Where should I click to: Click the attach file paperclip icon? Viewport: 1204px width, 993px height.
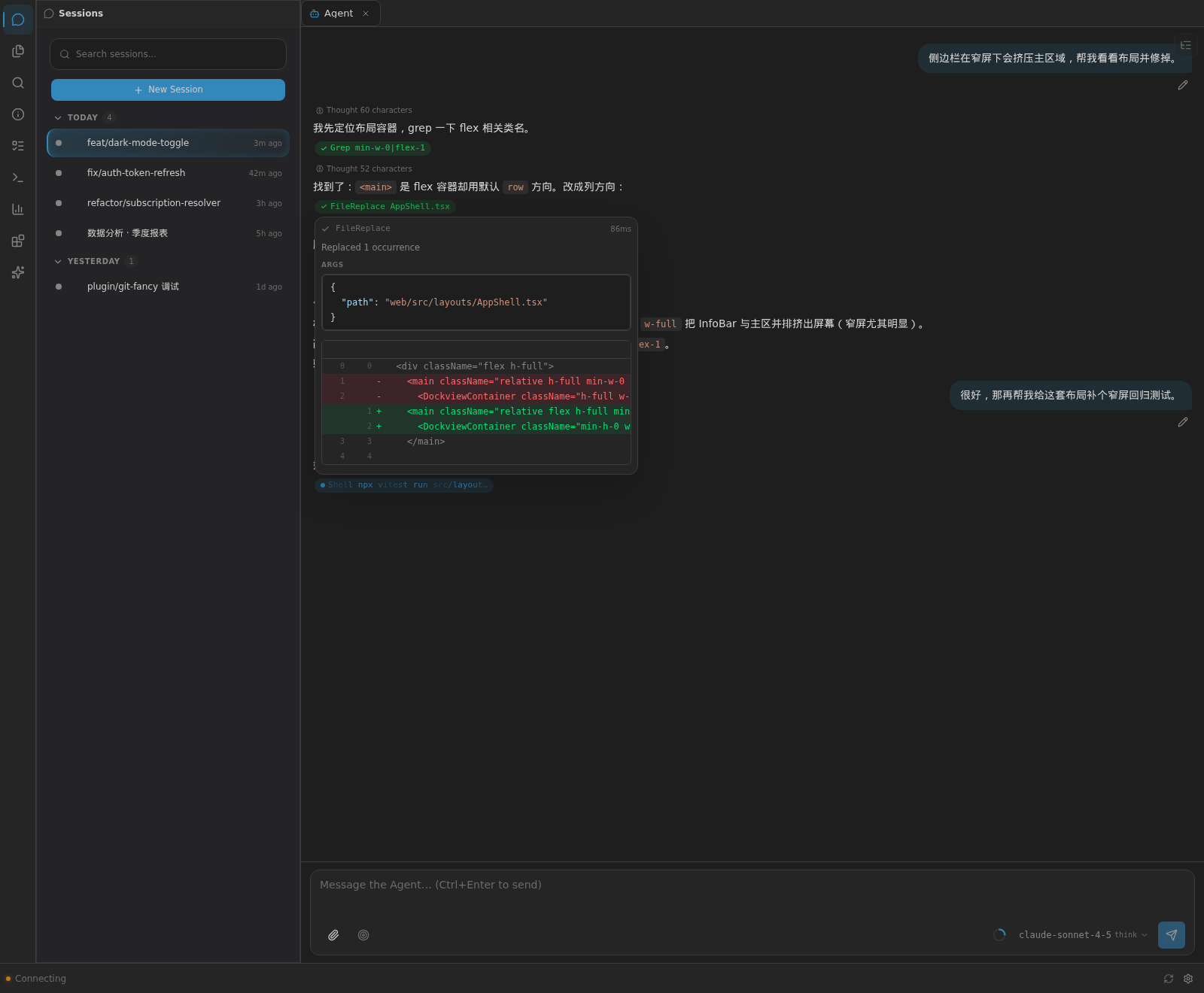click(333, 935)
